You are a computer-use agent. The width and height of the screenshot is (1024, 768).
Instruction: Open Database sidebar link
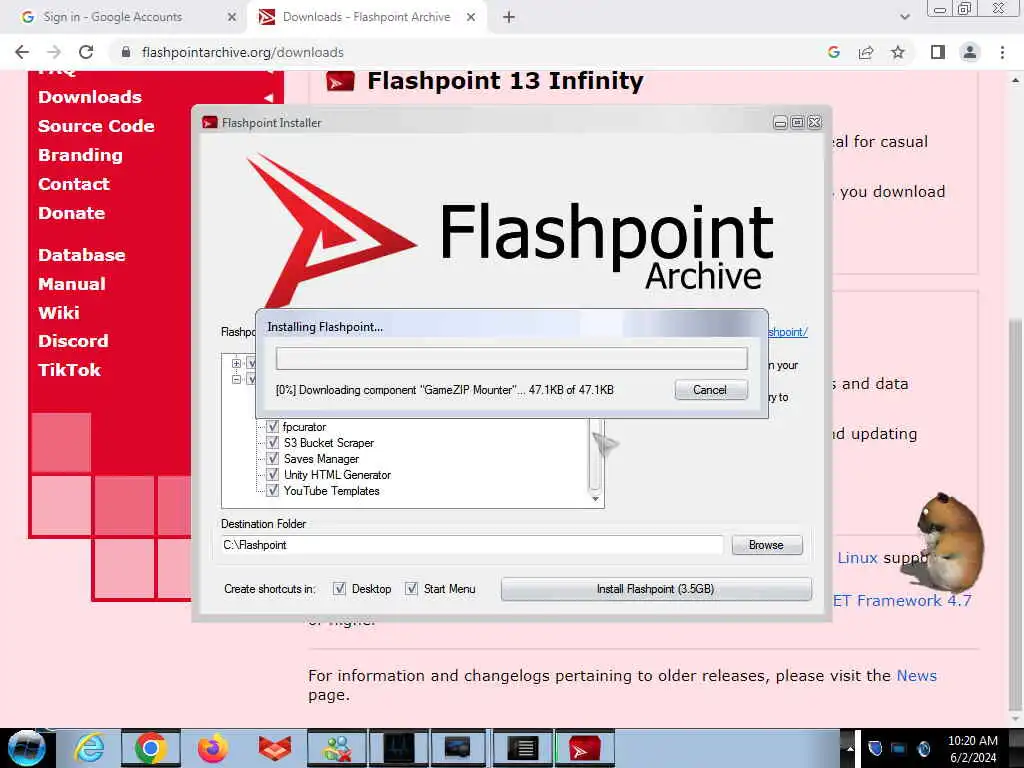pos(82,255)
